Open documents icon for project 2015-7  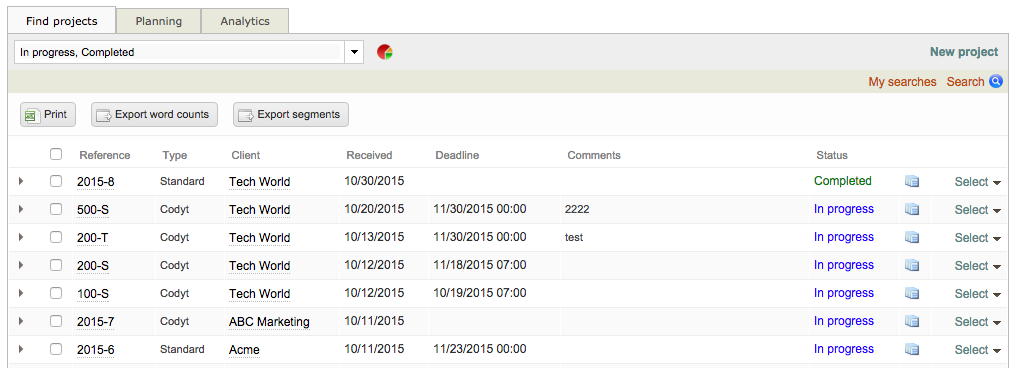point(912,321)
